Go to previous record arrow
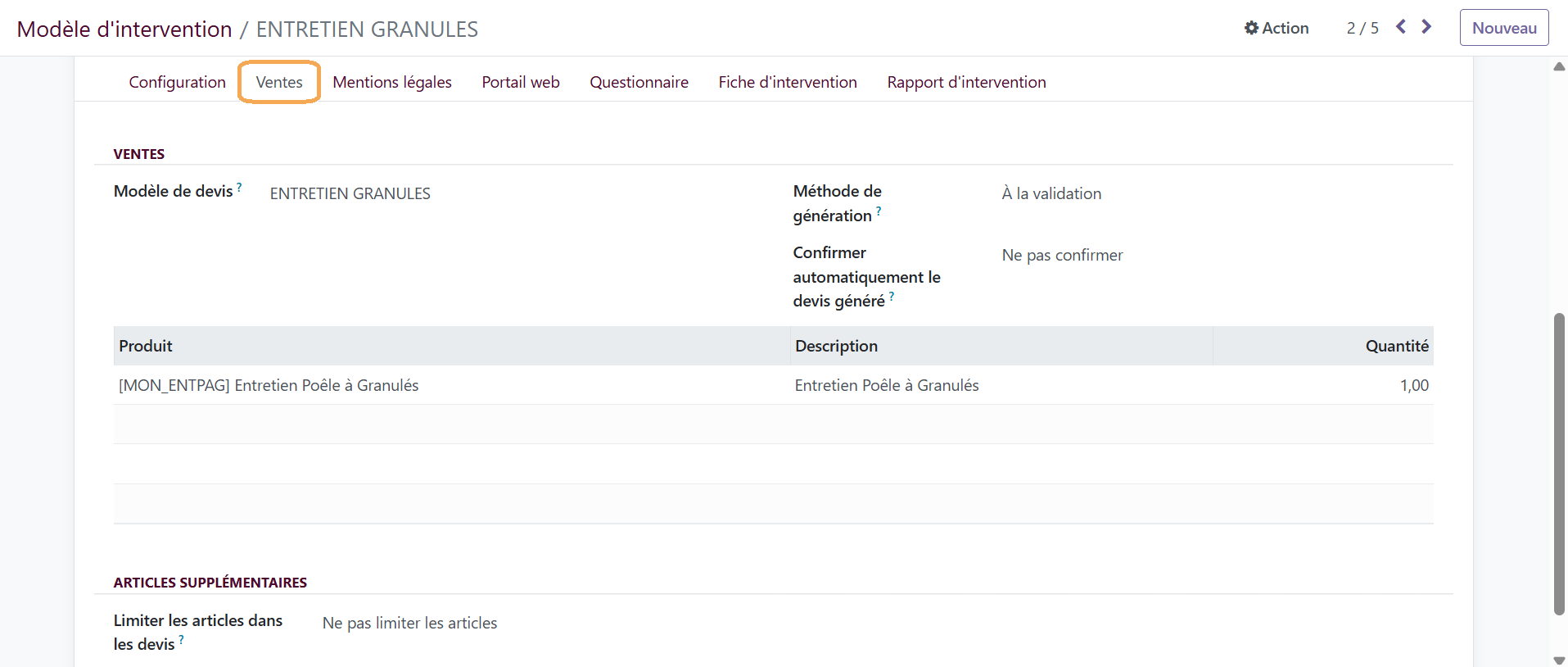 (1401, 27)
